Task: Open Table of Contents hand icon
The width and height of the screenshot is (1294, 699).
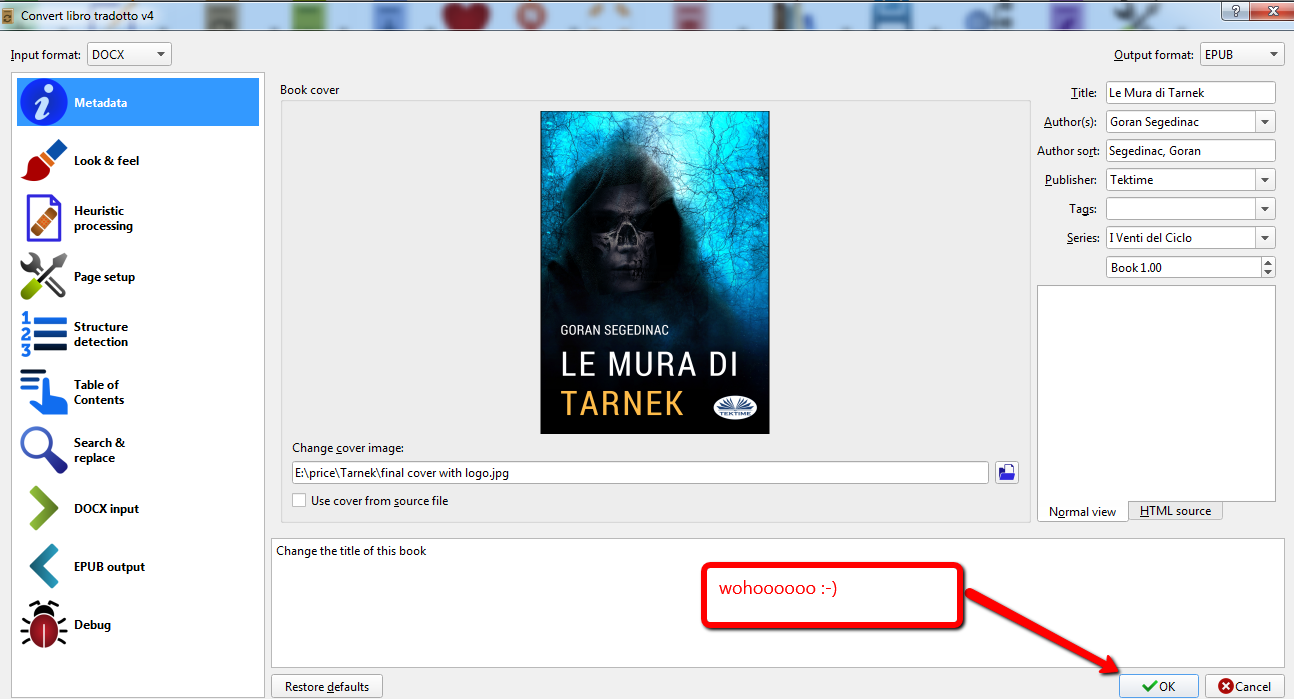Action: click(43, 392)
